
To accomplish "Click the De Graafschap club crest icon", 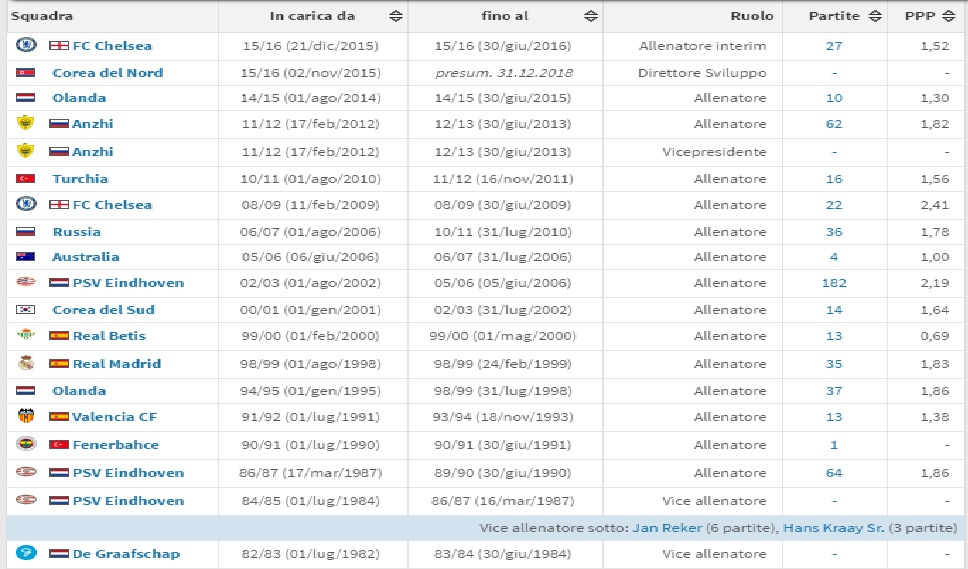I will click(26, 552).
